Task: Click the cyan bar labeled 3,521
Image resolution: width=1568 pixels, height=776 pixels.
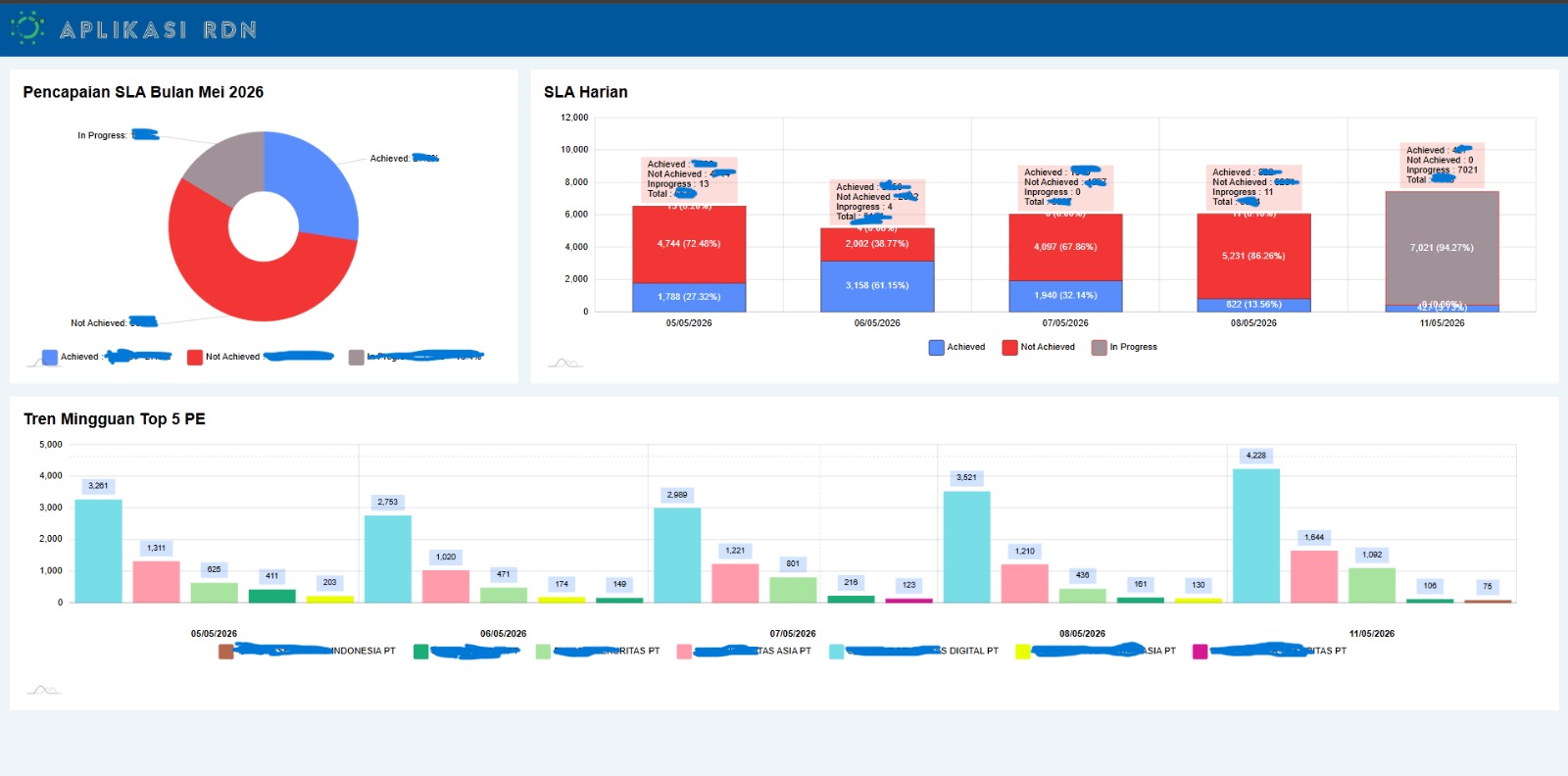Action: coord(966,547)
